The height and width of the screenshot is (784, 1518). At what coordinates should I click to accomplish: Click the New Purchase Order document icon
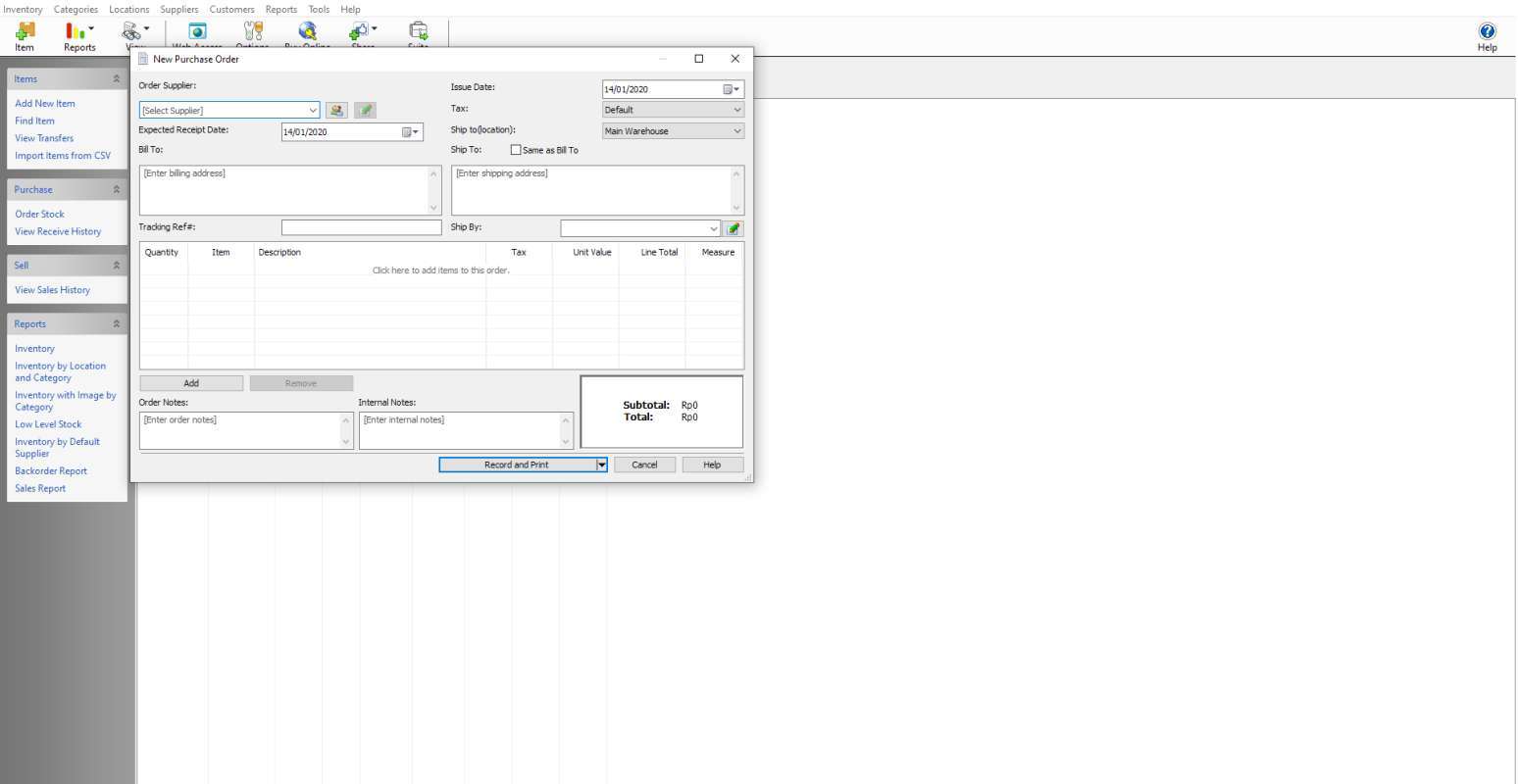143,59
